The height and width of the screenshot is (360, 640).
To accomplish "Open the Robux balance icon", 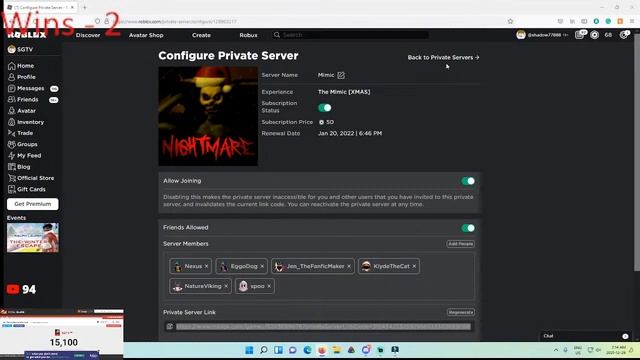I will [x=595, y=35].
